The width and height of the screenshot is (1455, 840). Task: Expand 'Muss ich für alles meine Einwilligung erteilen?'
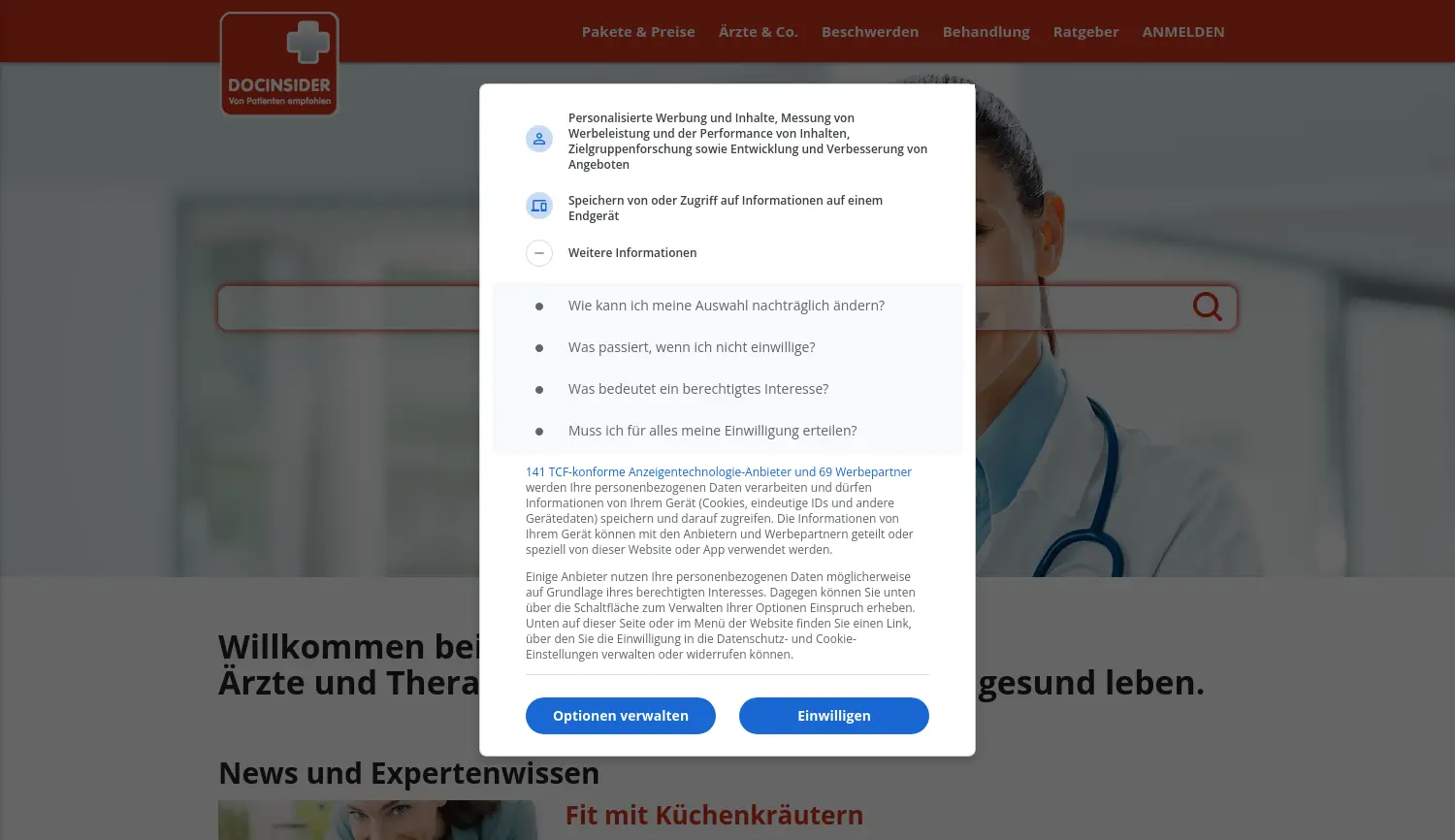point(712,431)
